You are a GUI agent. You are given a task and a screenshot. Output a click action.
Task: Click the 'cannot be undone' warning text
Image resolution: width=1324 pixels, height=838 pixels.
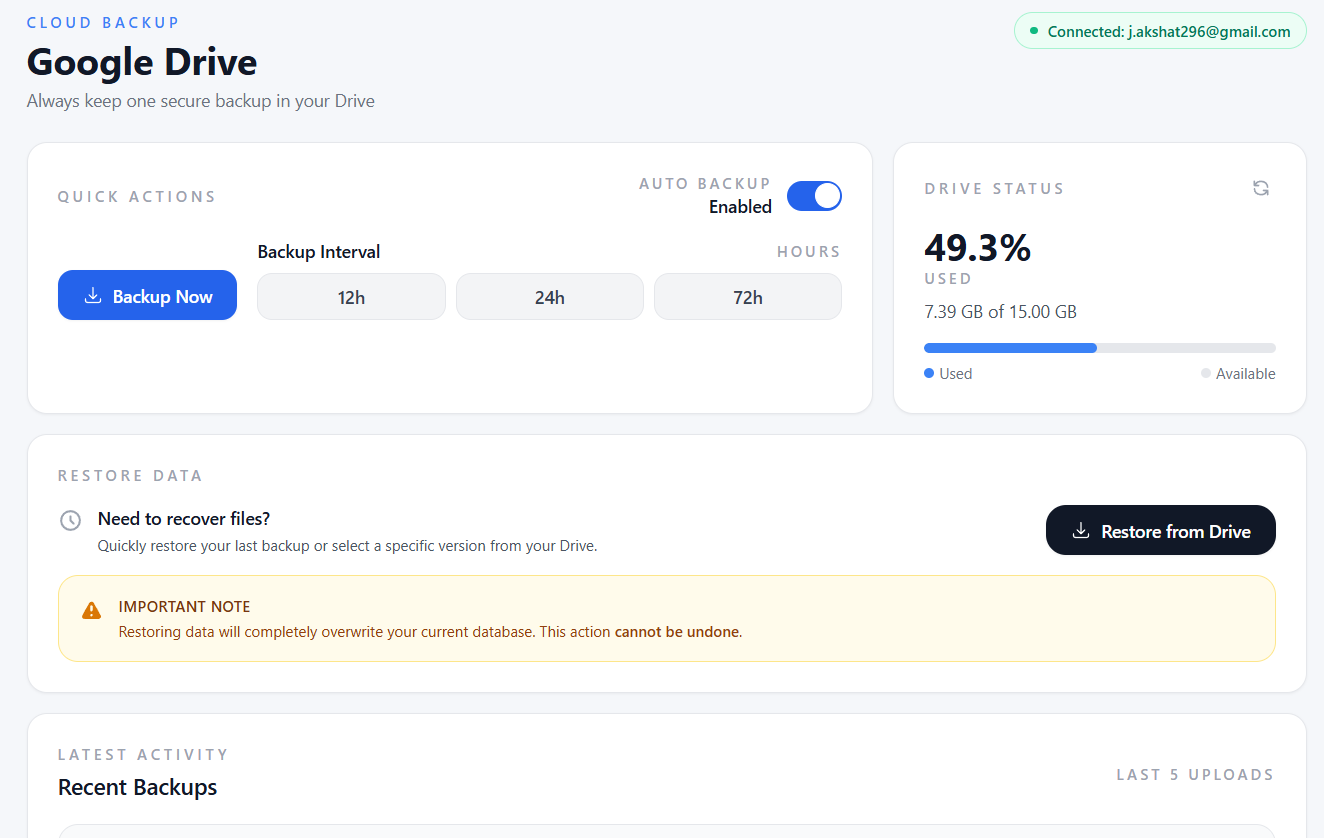[x=677, y=632]
